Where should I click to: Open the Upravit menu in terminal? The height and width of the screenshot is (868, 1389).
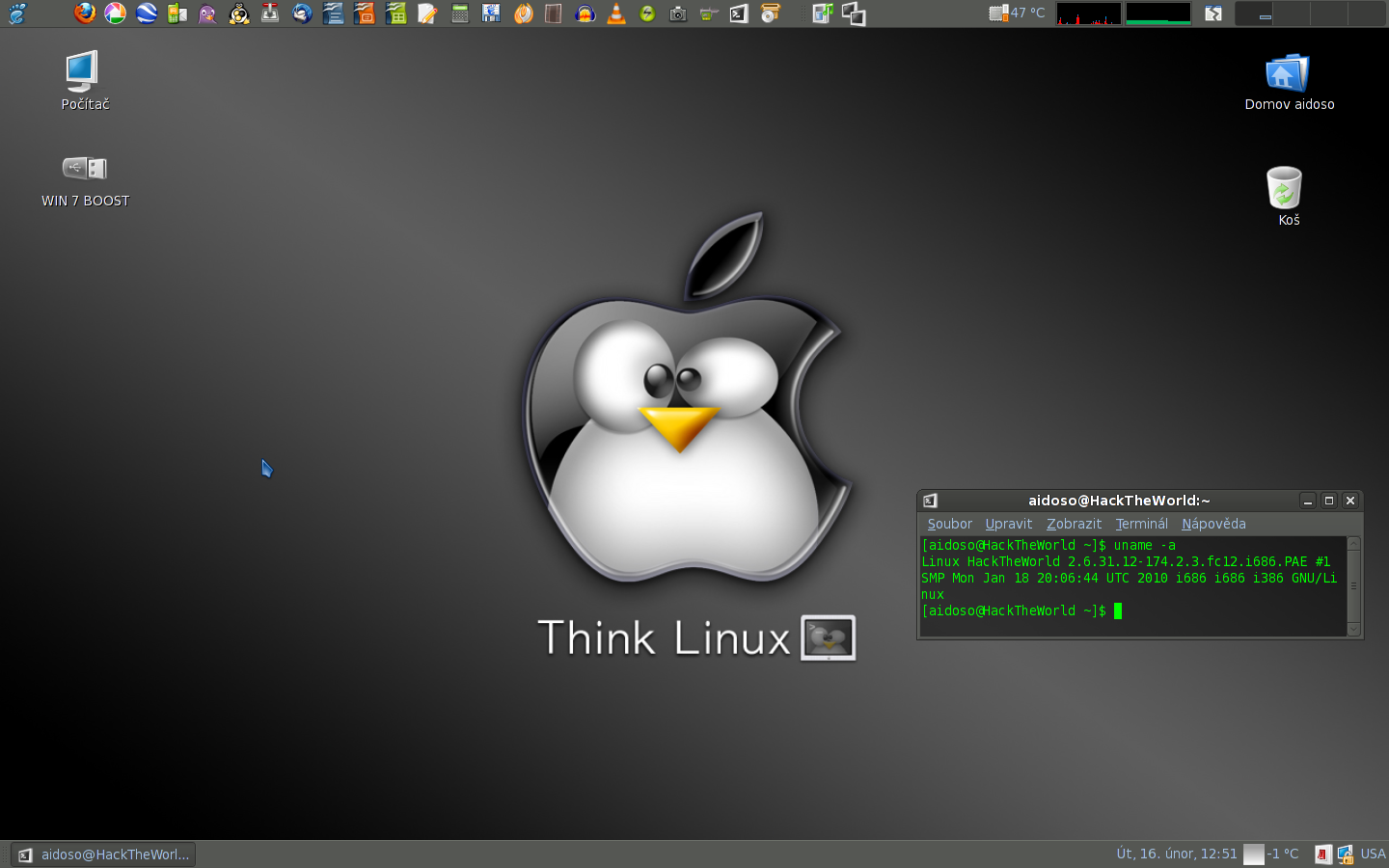(x=1008, y=524)
